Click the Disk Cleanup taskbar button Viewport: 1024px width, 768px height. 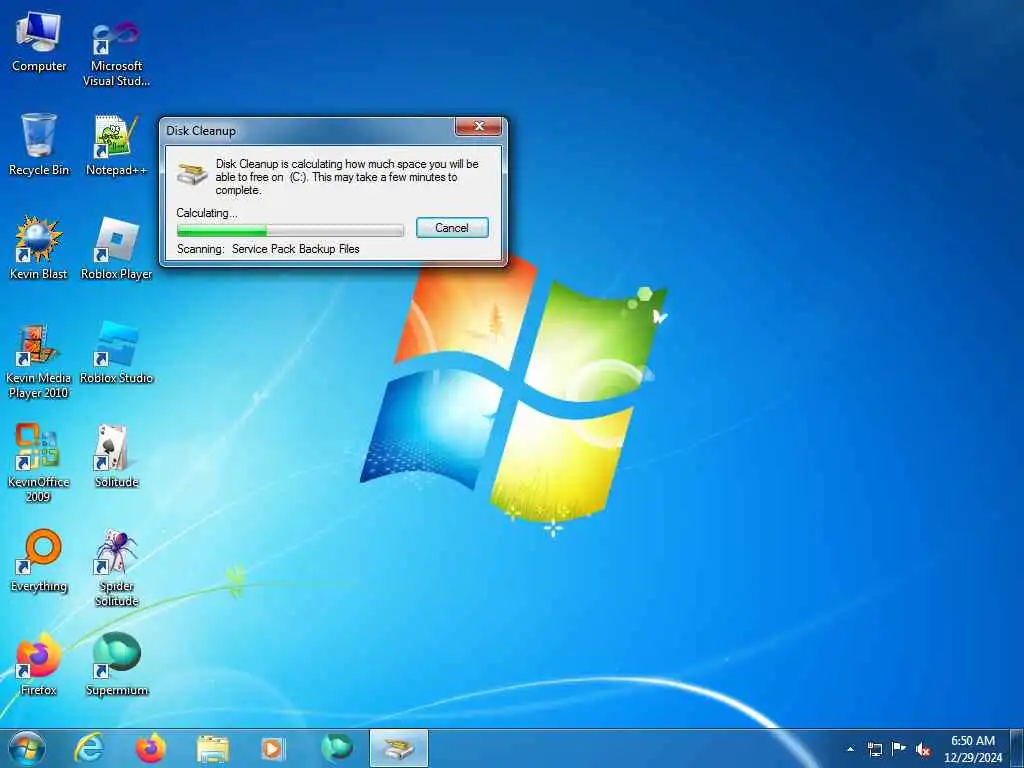click(398, 748)
